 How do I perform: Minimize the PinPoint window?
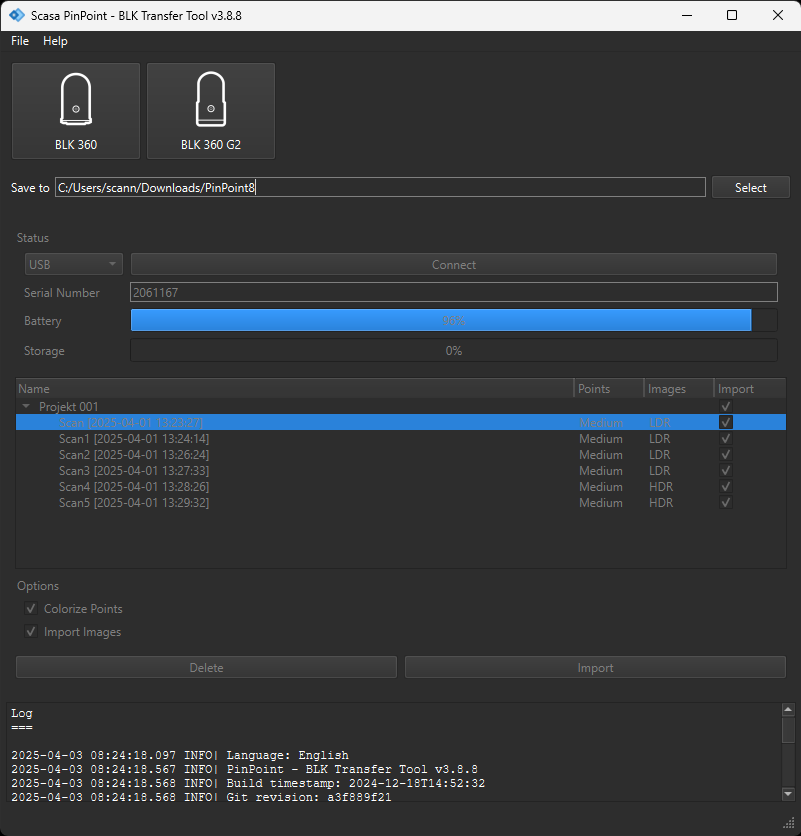687,15
